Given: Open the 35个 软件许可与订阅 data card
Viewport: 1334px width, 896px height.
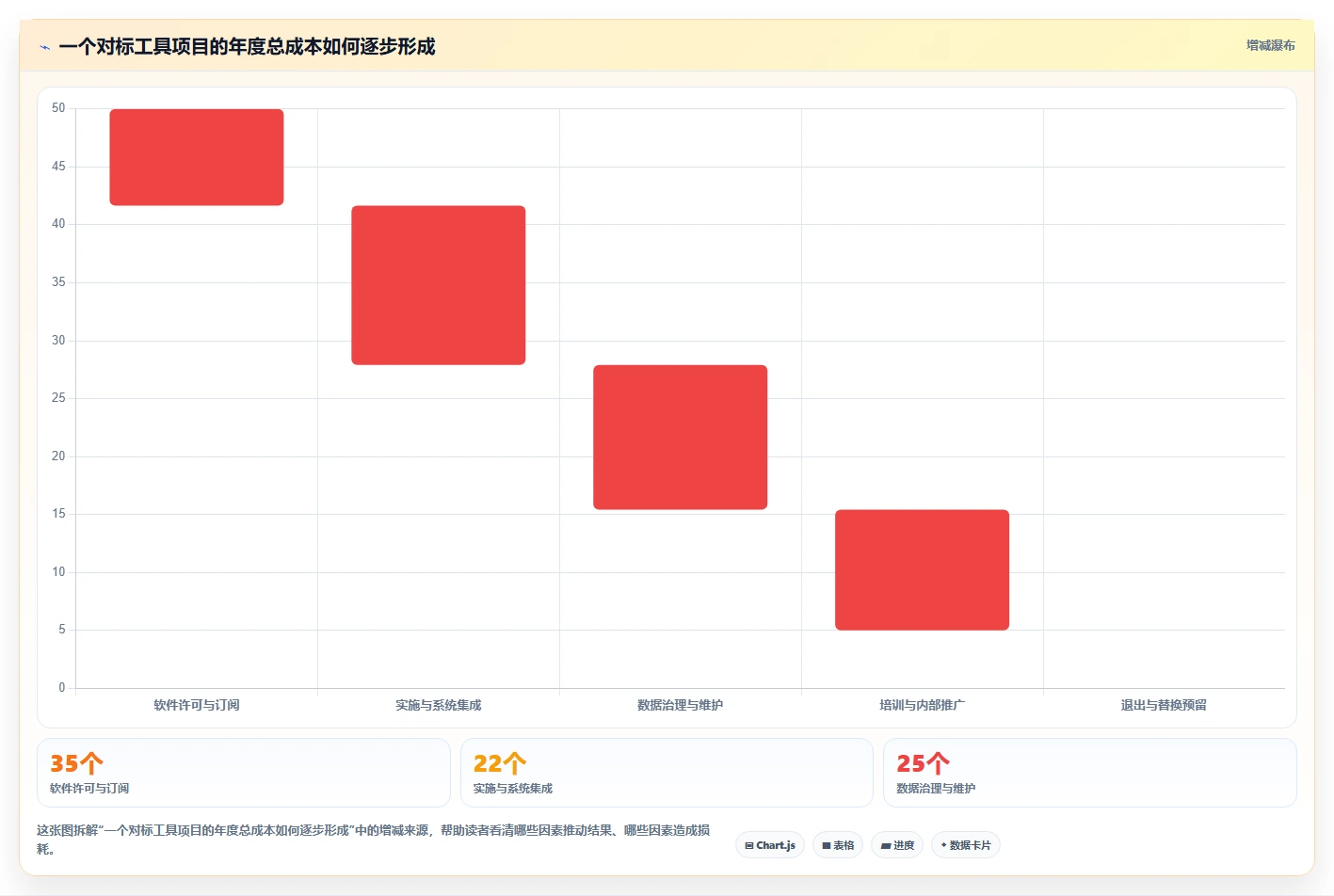Looking at the screenshot, I should (x=244, y=773).
